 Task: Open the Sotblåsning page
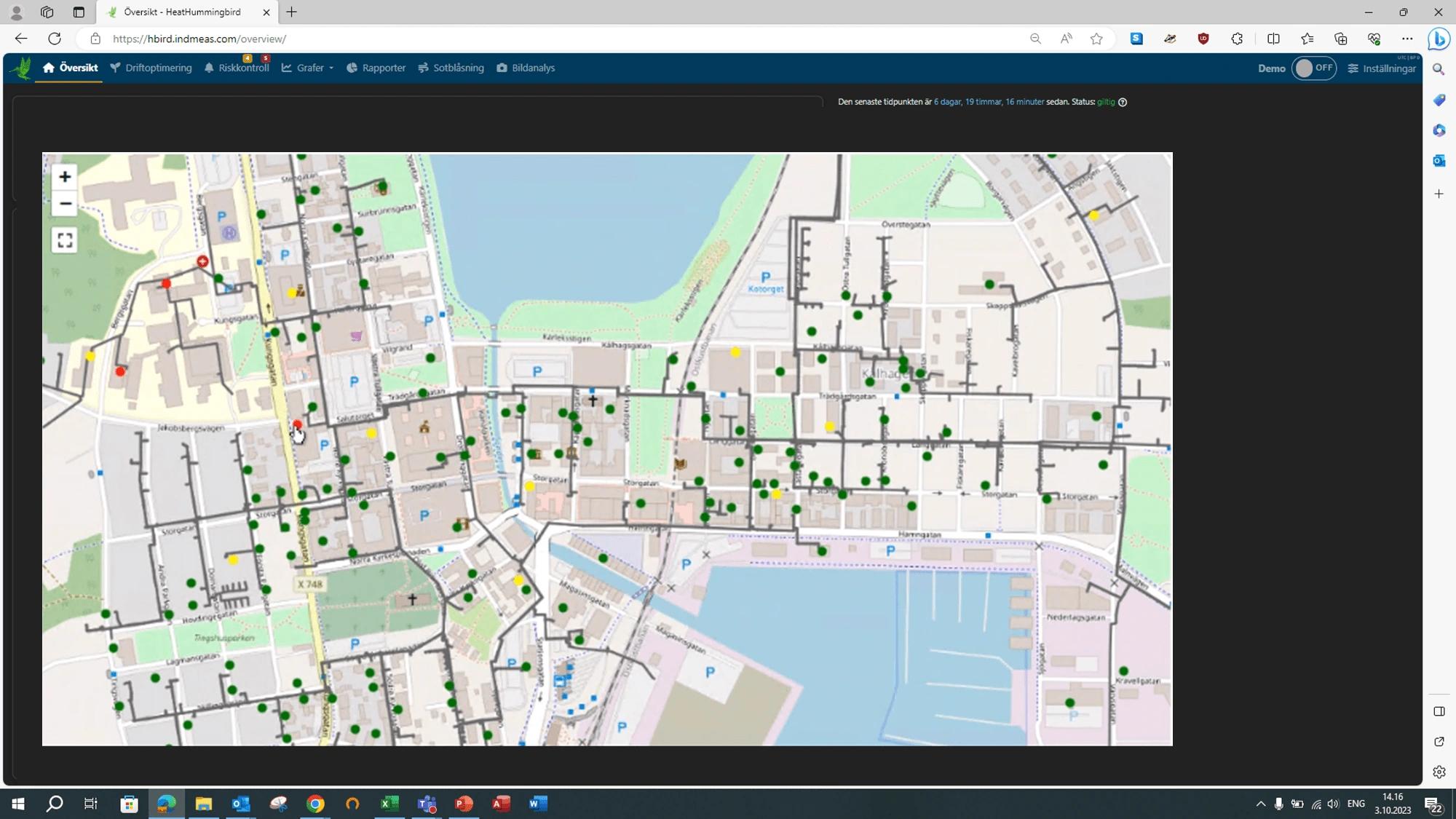(451, 68)
